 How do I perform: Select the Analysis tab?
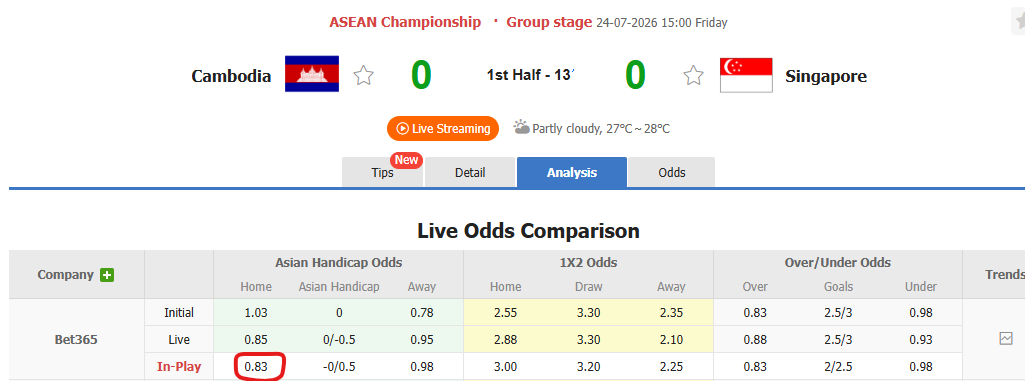[x=572, y=173]
